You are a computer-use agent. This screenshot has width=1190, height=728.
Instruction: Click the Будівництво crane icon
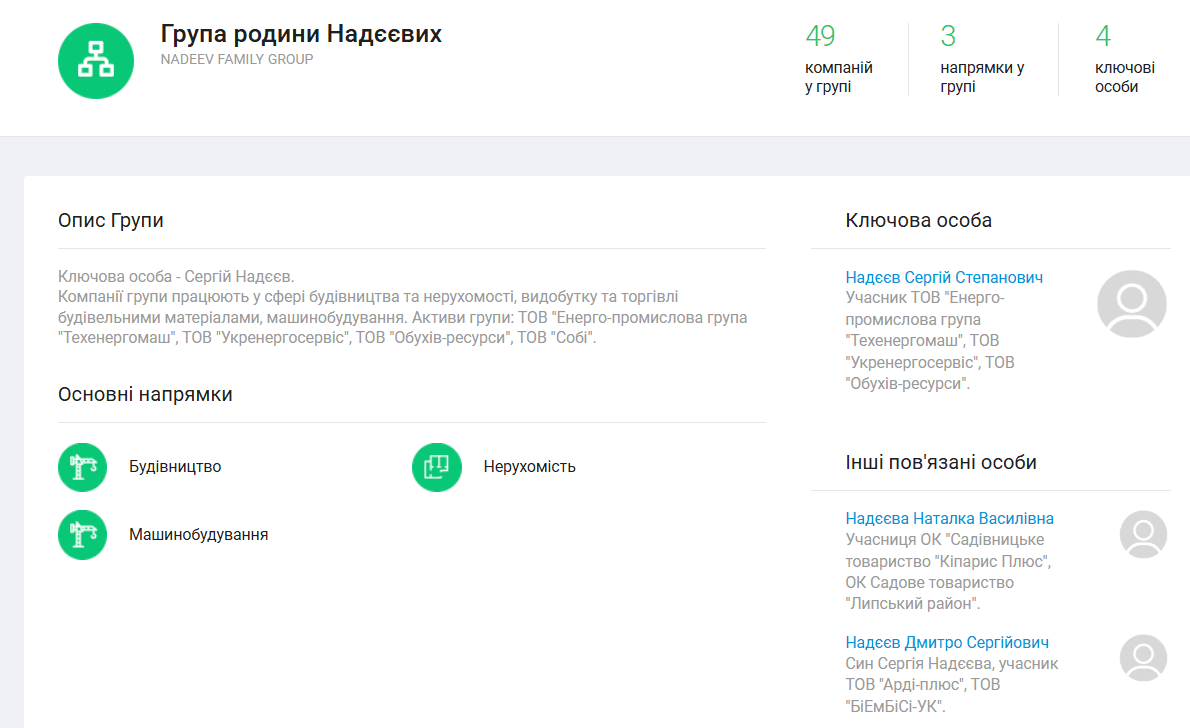pos(82,467)
